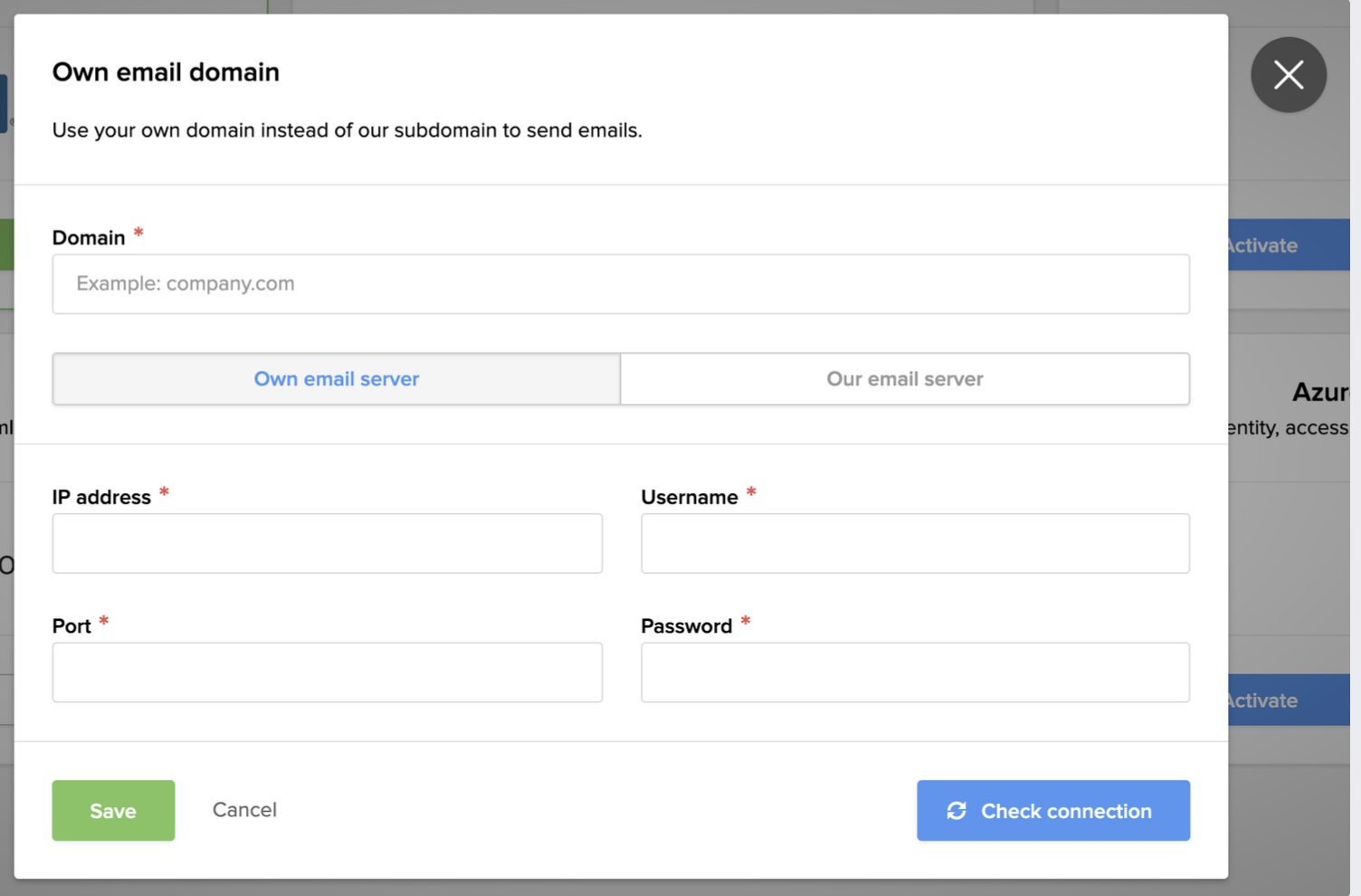Click the IP address label

101,498
